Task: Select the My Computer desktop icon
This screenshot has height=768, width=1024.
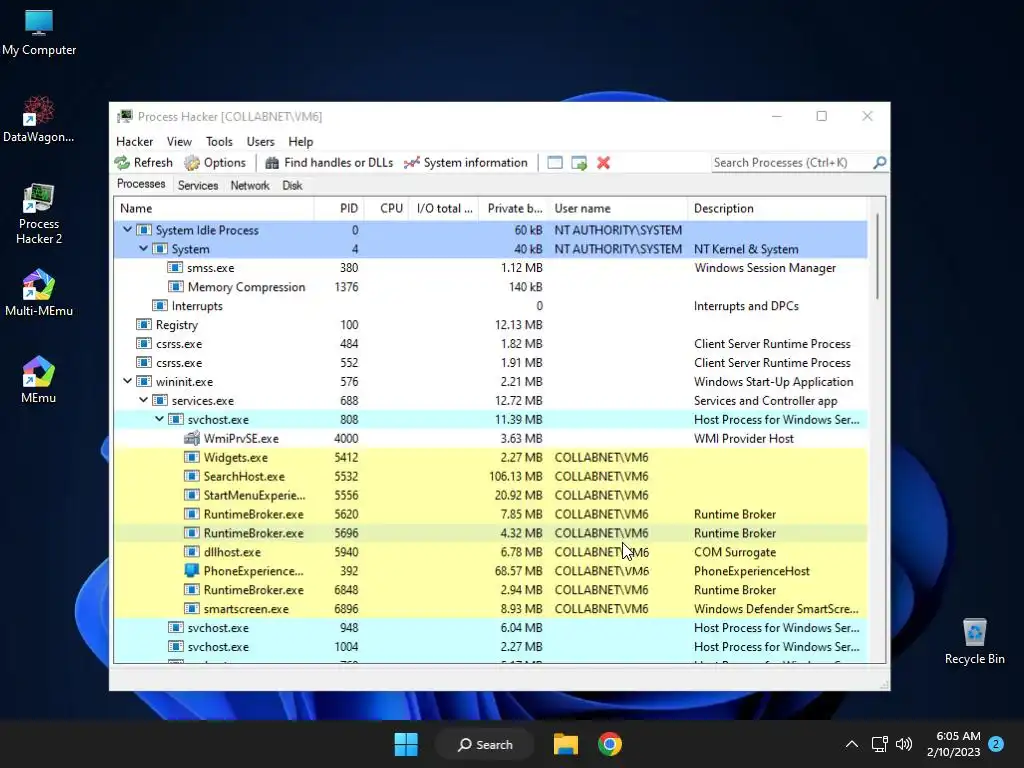Action: coord(39,33)
